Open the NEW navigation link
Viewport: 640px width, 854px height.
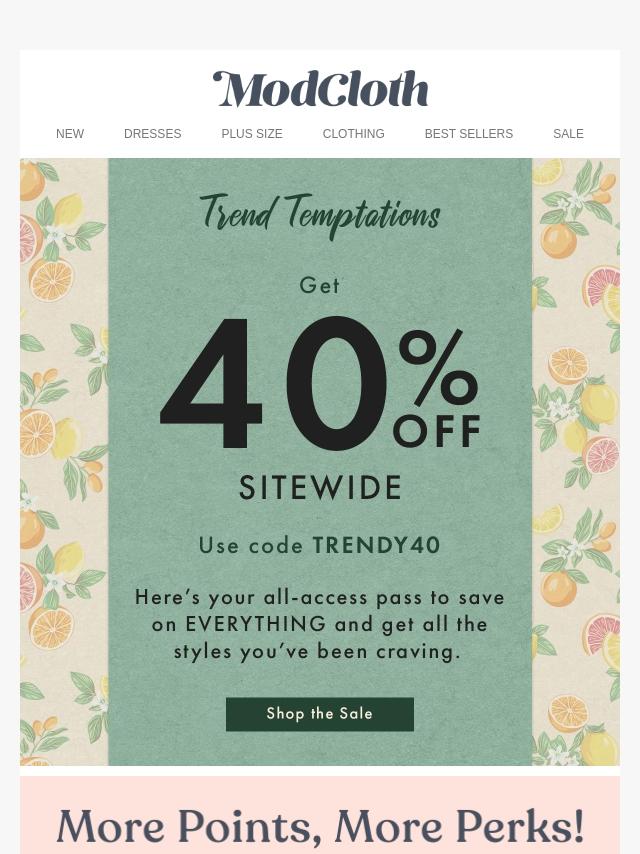(70, 133)
